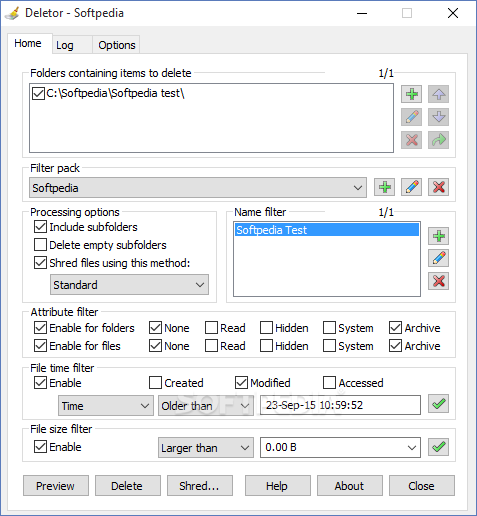
Task: Check System attribute in the files row
Action: click(329, 346)
